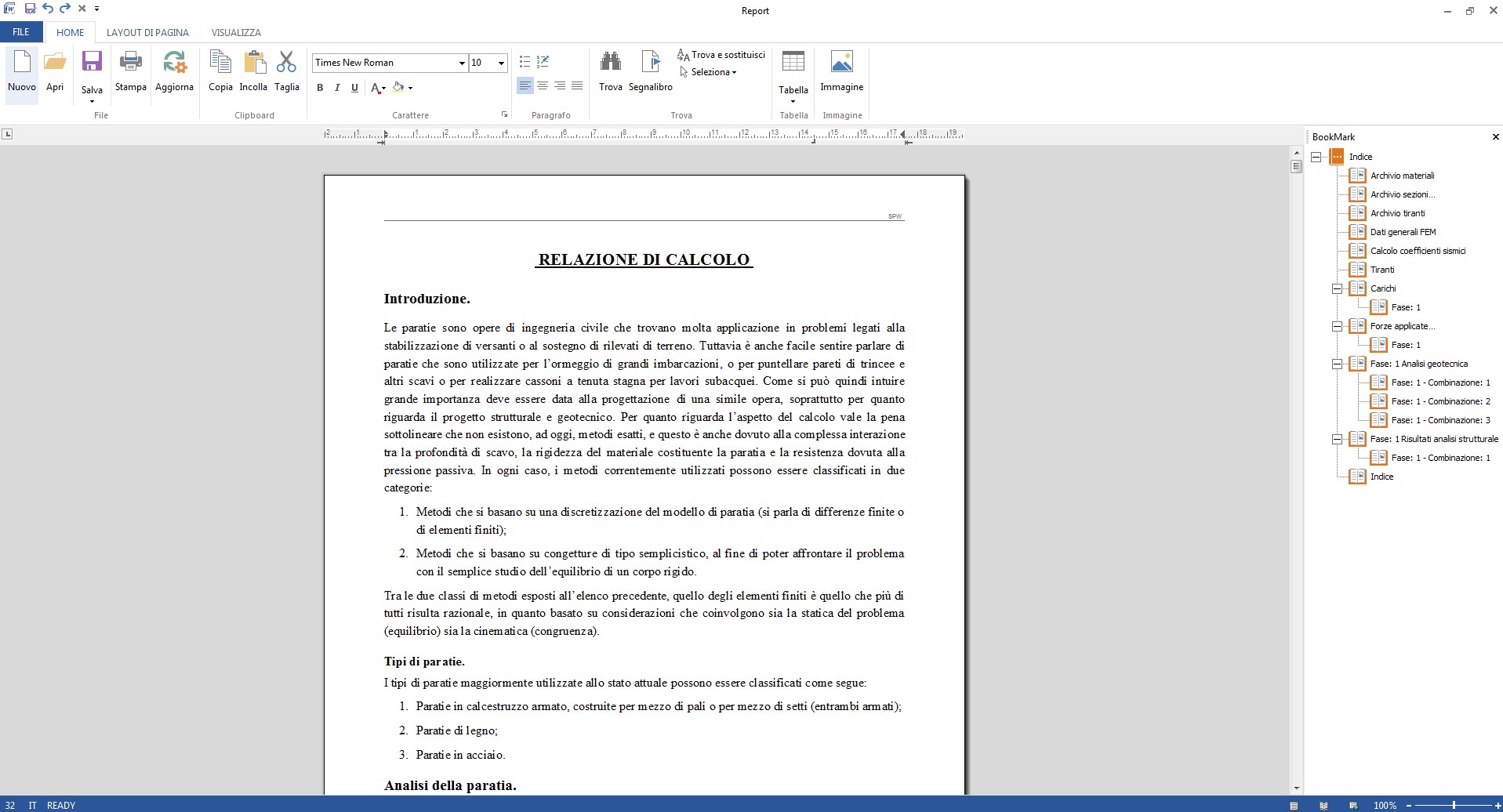Open the Trova binoculars search tool
The width and height of the screenshot is (1503, 812).
[610, 63]
